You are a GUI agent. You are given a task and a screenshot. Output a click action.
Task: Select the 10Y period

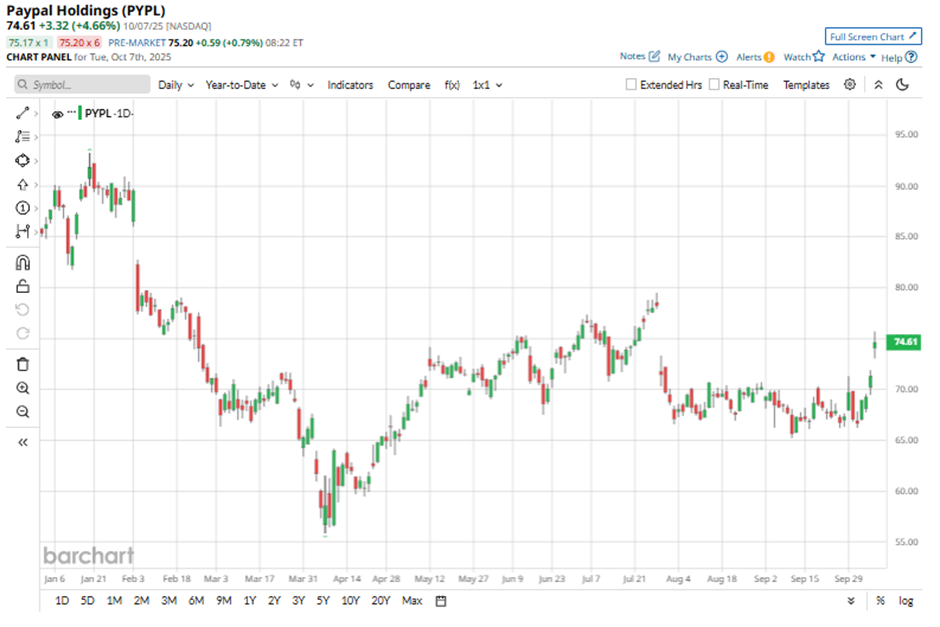click(350, 601)
